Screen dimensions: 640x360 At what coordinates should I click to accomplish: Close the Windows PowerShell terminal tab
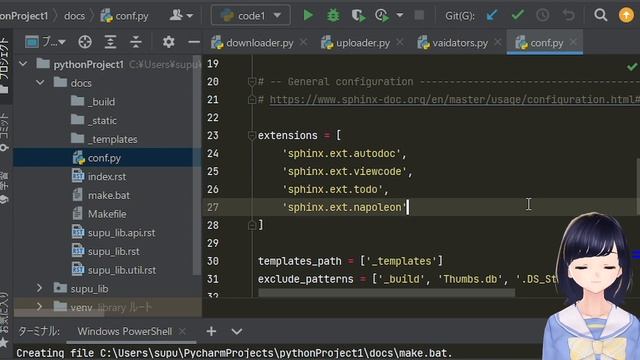[182, 331]
